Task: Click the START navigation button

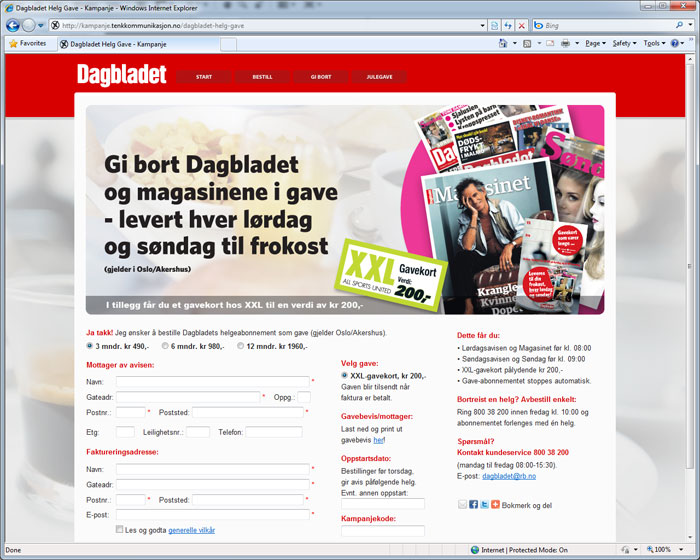Action: (204, 77)
